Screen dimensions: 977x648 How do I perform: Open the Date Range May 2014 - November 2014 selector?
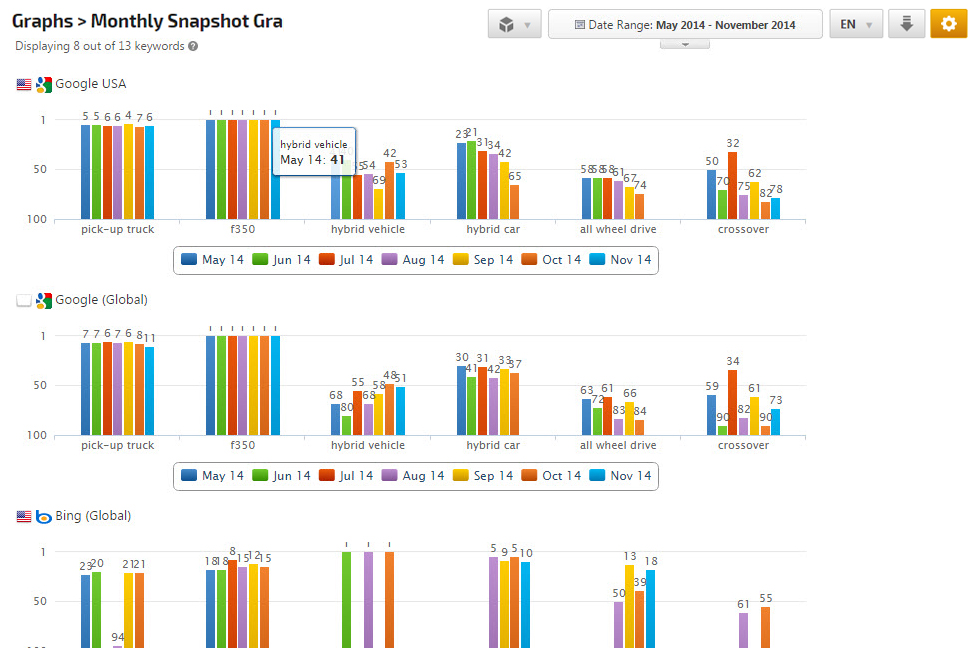pyautogui.click(x=686, y=24)
